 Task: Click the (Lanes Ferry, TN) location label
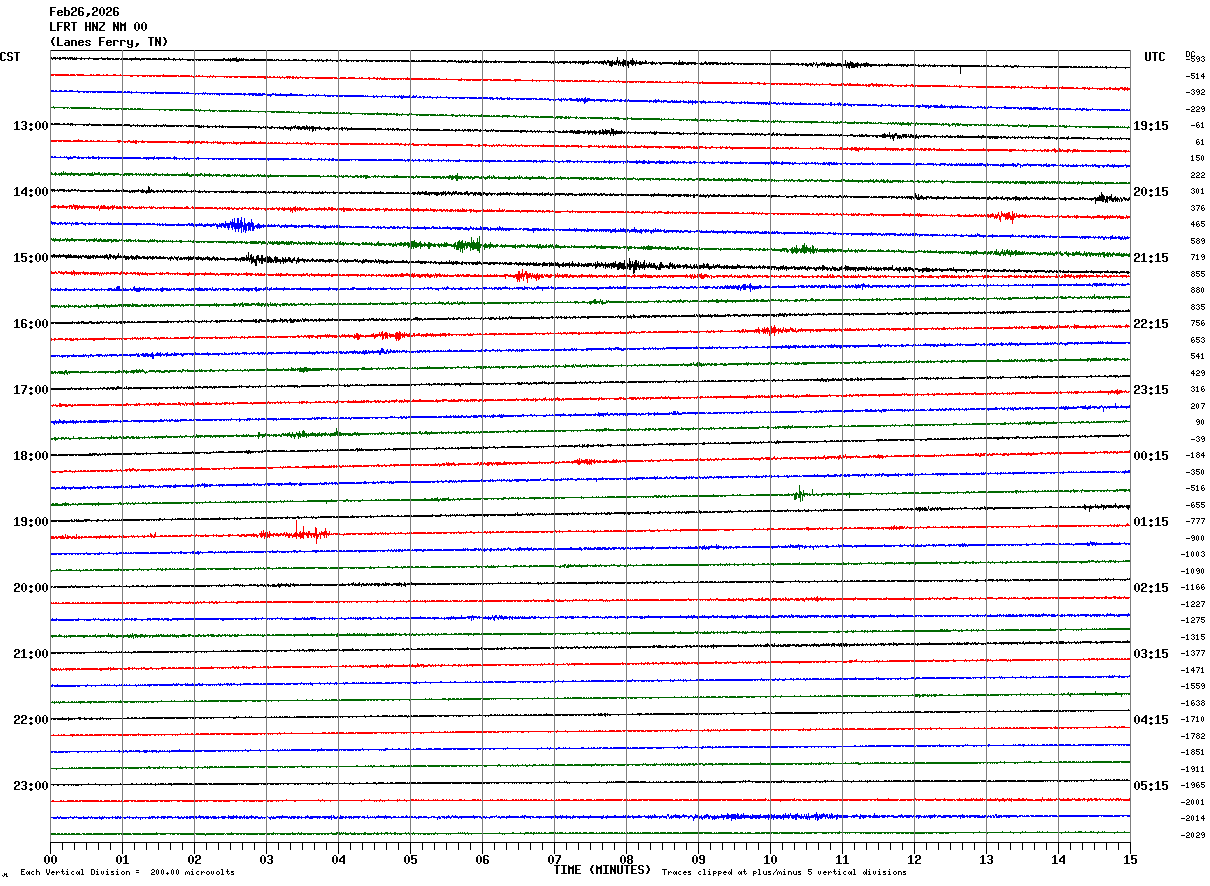tap(109, 42)
